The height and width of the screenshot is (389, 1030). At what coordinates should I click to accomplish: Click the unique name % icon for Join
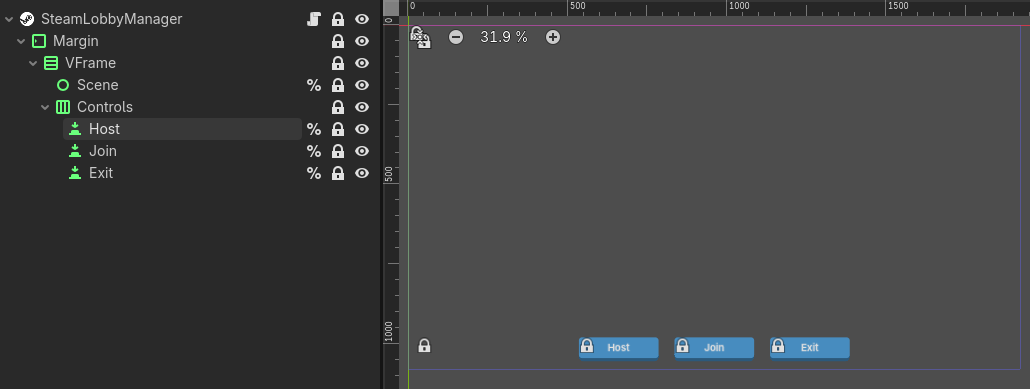(314, 151)
